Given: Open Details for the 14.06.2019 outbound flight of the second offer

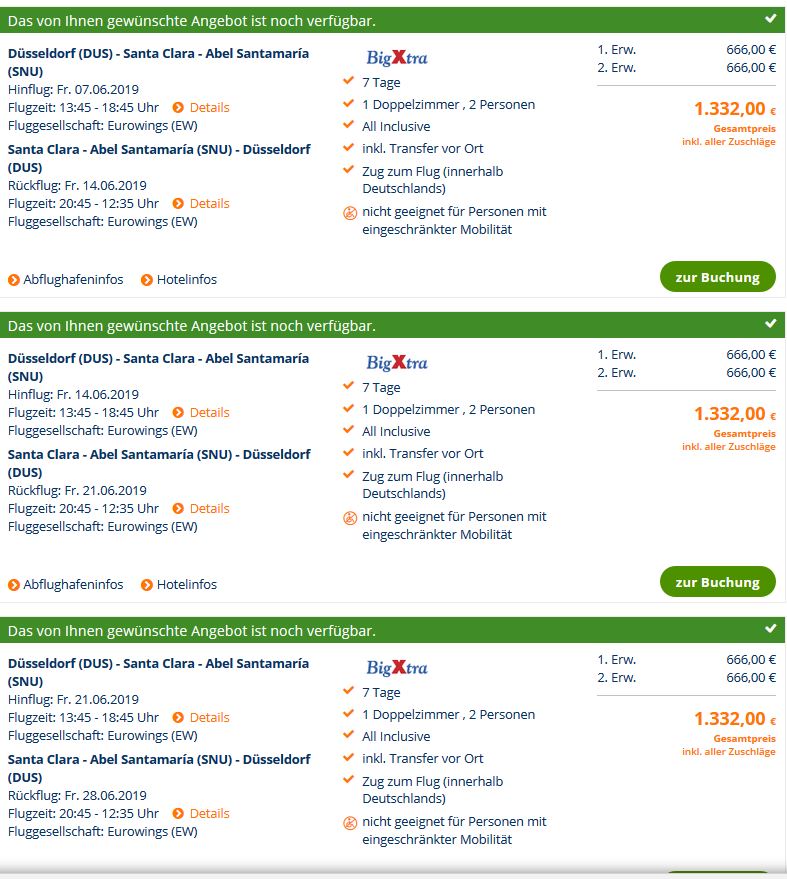Looking at the screenshot, I should click(201, 413).
